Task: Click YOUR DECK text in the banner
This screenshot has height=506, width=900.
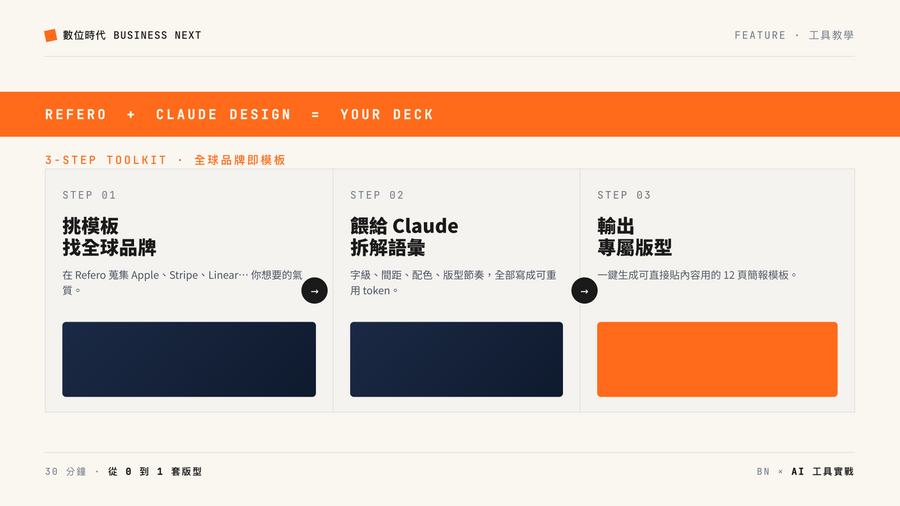Action: (x=387, y=114)
